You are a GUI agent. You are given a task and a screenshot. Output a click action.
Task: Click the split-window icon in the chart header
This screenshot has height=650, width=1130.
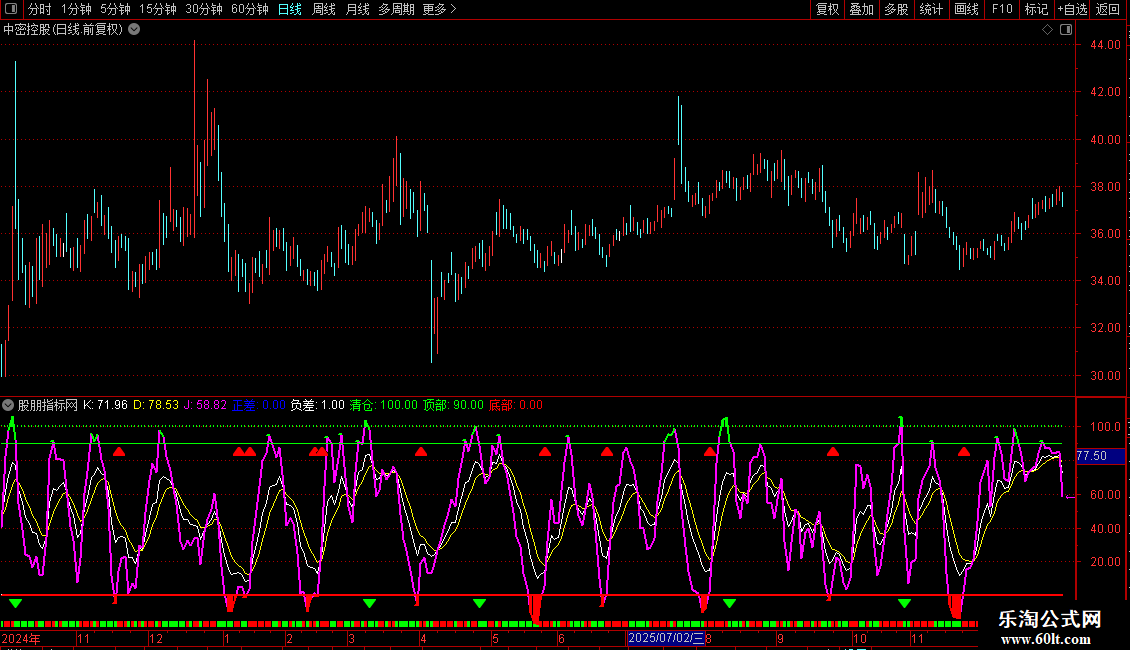point(1066,30)
